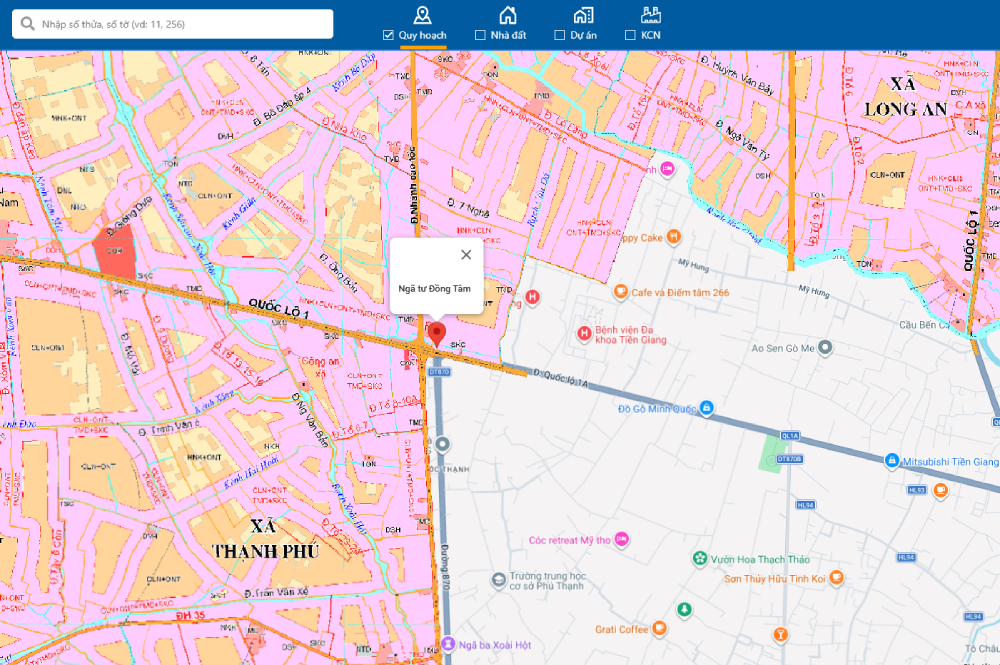Viewport: 1000px width, 665px height.
Task: Click Vườn Hoa Thạch Thảo marker
Action: 700,559
